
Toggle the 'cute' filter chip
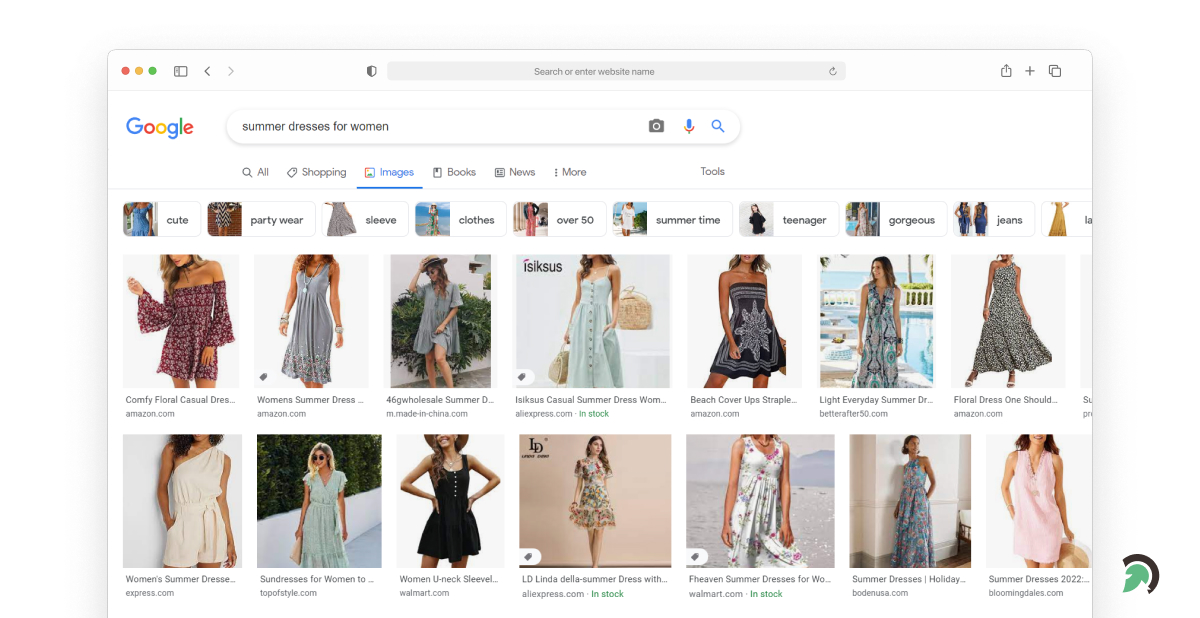click(x=177, y=219)
